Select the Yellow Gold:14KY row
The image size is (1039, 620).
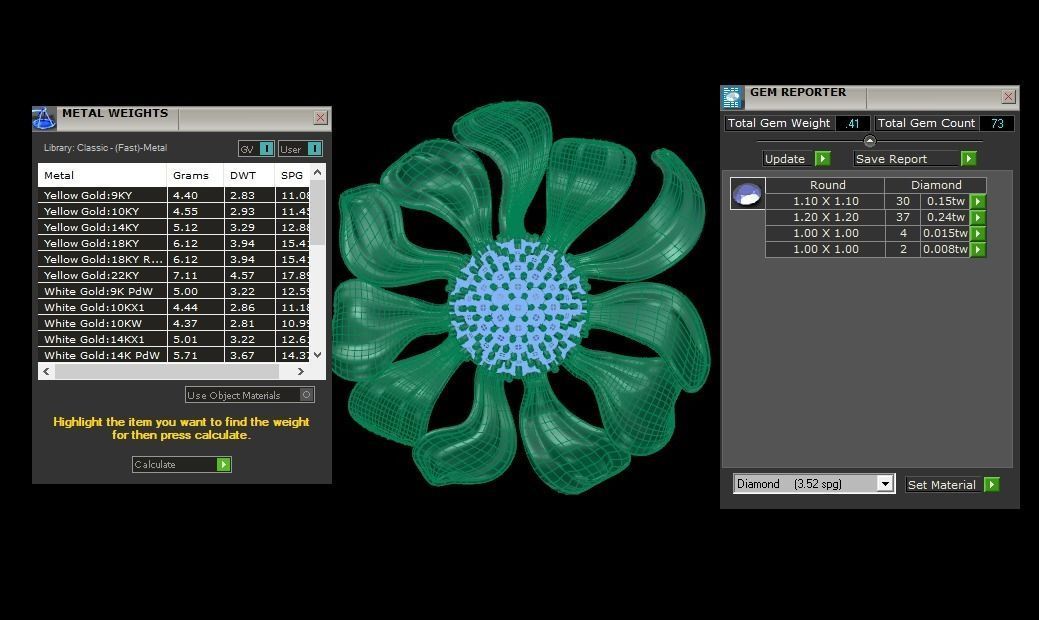click(174, 227)
